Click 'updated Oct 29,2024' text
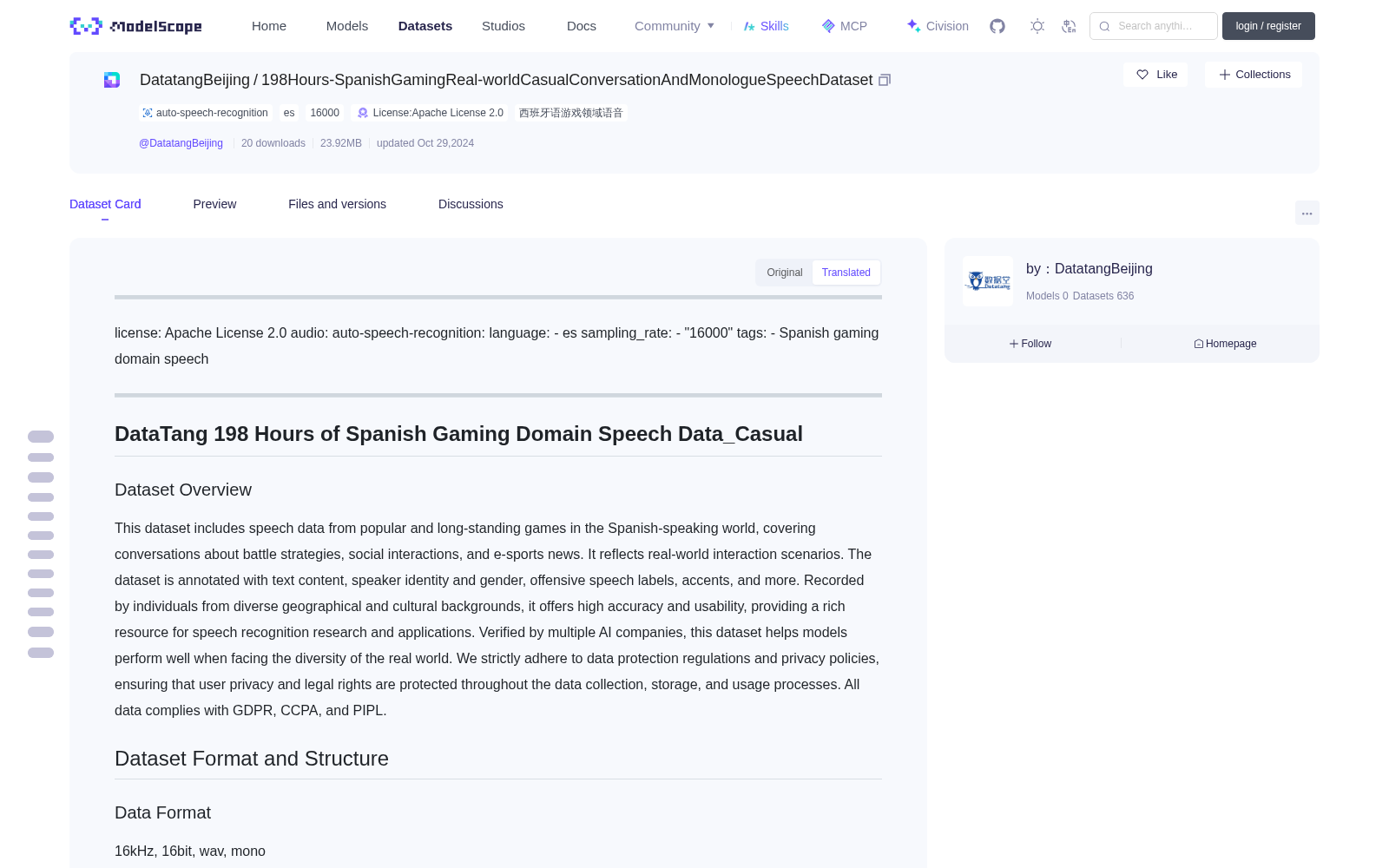This screenshot has height=868, width=1389. coord(425,143)
